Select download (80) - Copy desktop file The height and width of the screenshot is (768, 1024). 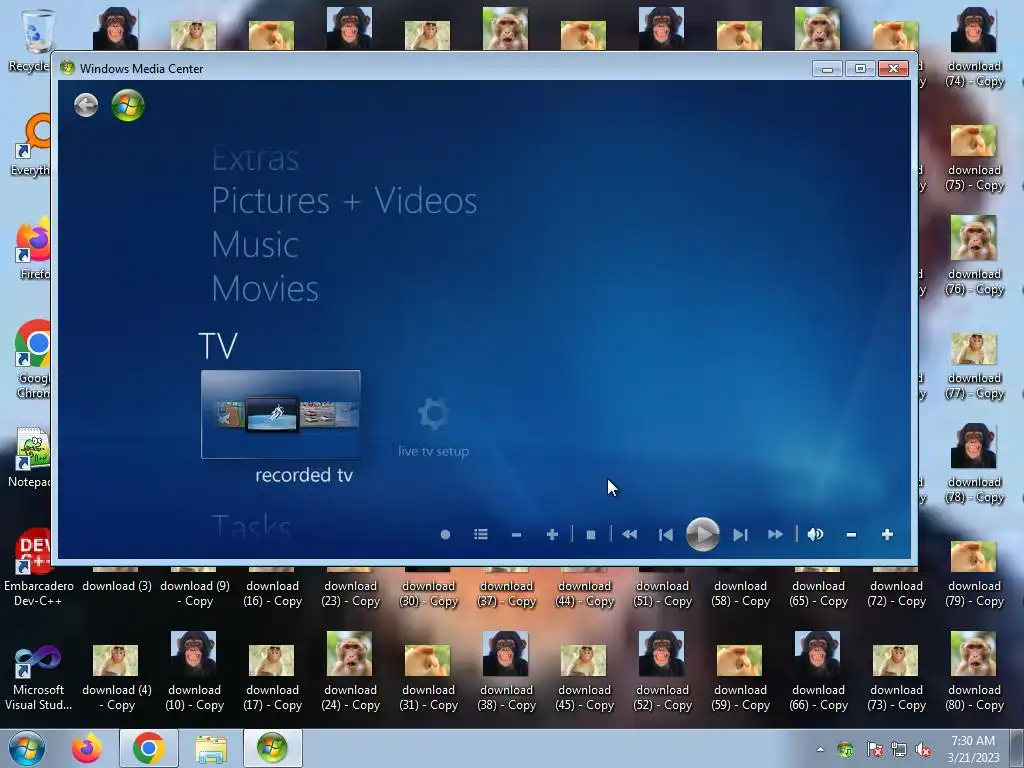[x=974, y=671]
